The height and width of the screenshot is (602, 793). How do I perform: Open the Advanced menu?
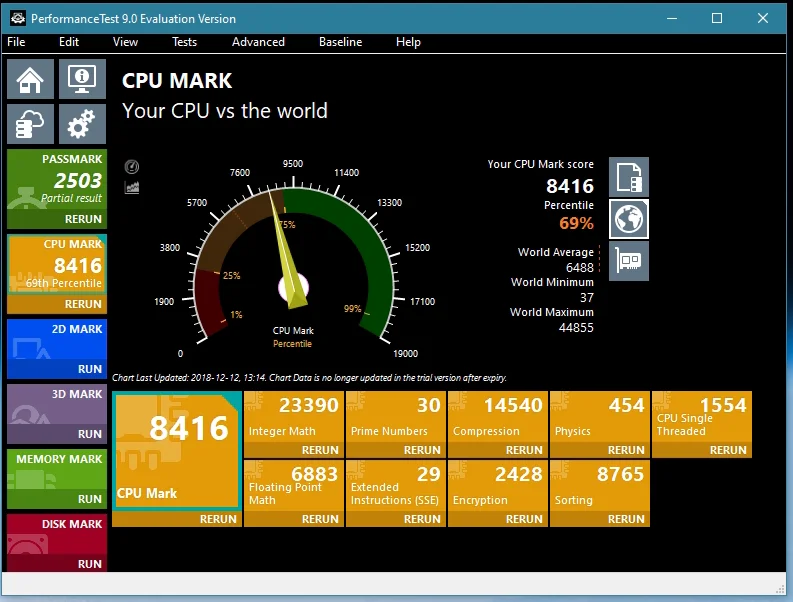point(258,42)
